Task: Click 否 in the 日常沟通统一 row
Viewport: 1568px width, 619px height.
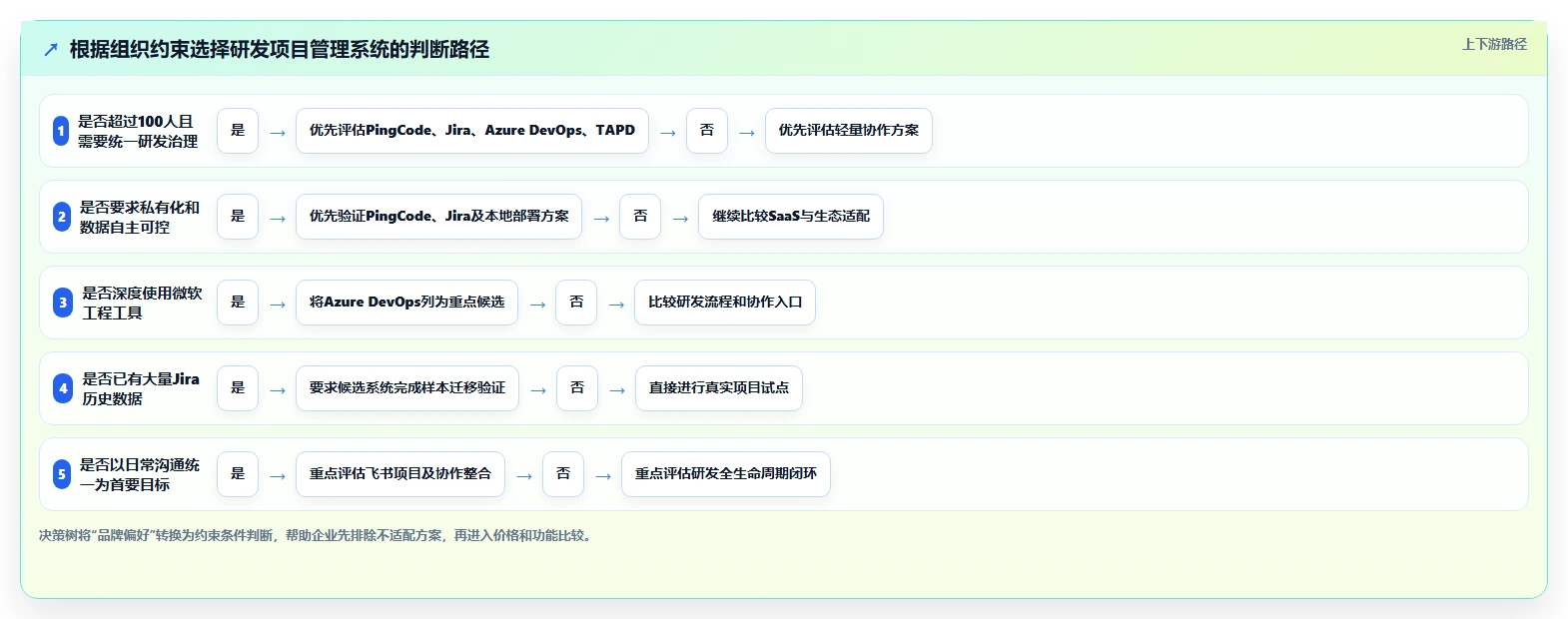Action: pyautogui.click(x=563, y=474)
